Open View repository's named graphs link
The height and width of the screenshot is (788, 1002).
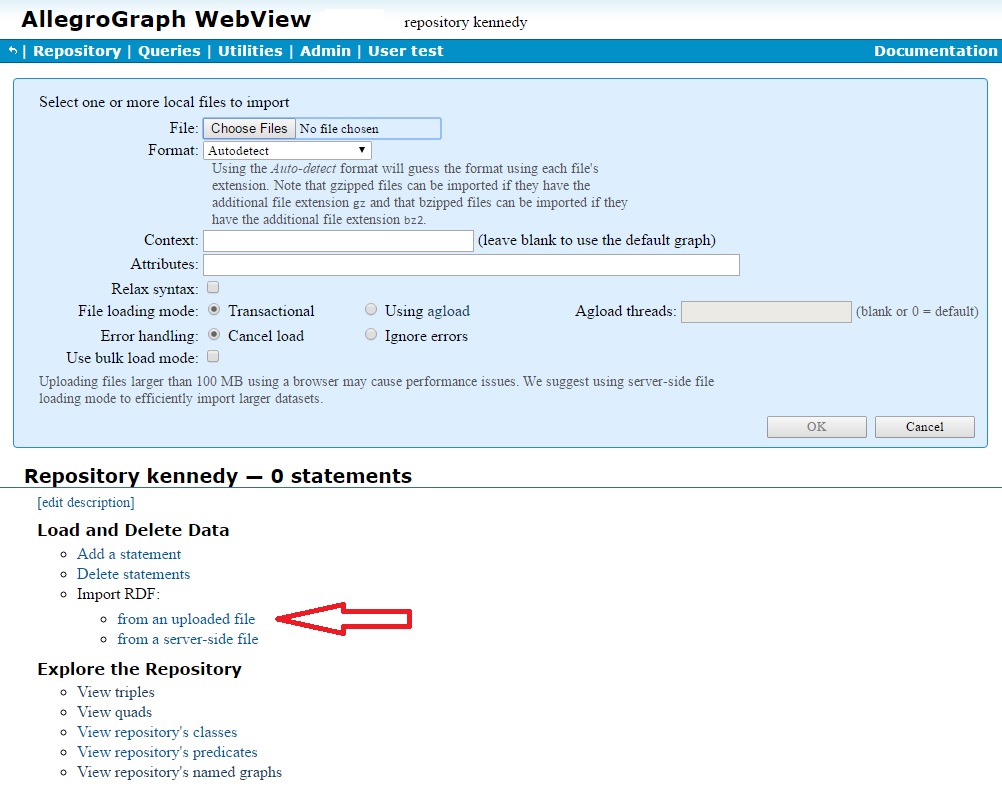coord(179,772)
